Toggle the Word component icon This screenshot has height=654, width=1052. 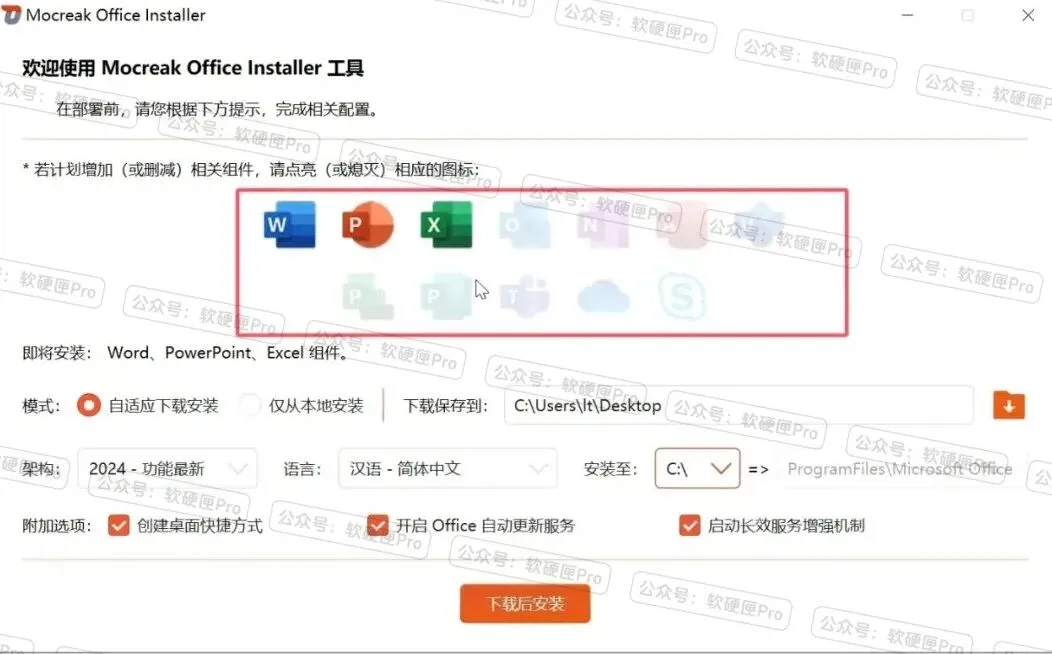(x=290, y=224)
